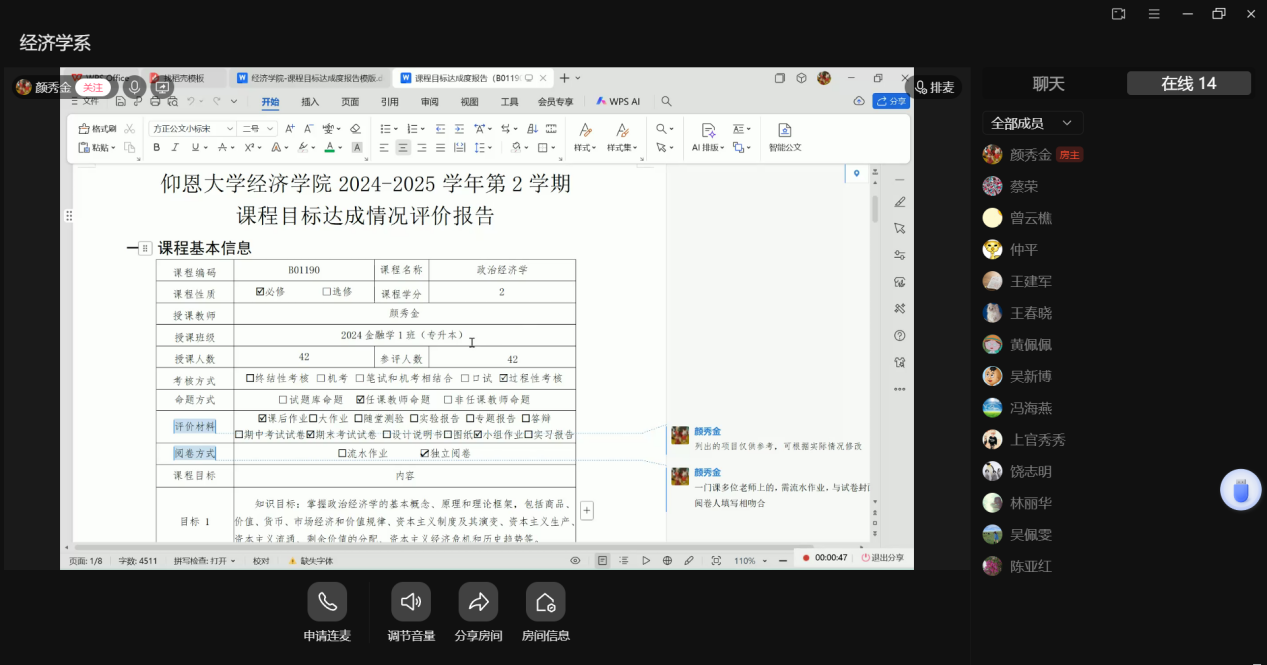Open 调节音量 volume control
This screenshot has height=665, width=1267.
(x=410, y=602)
